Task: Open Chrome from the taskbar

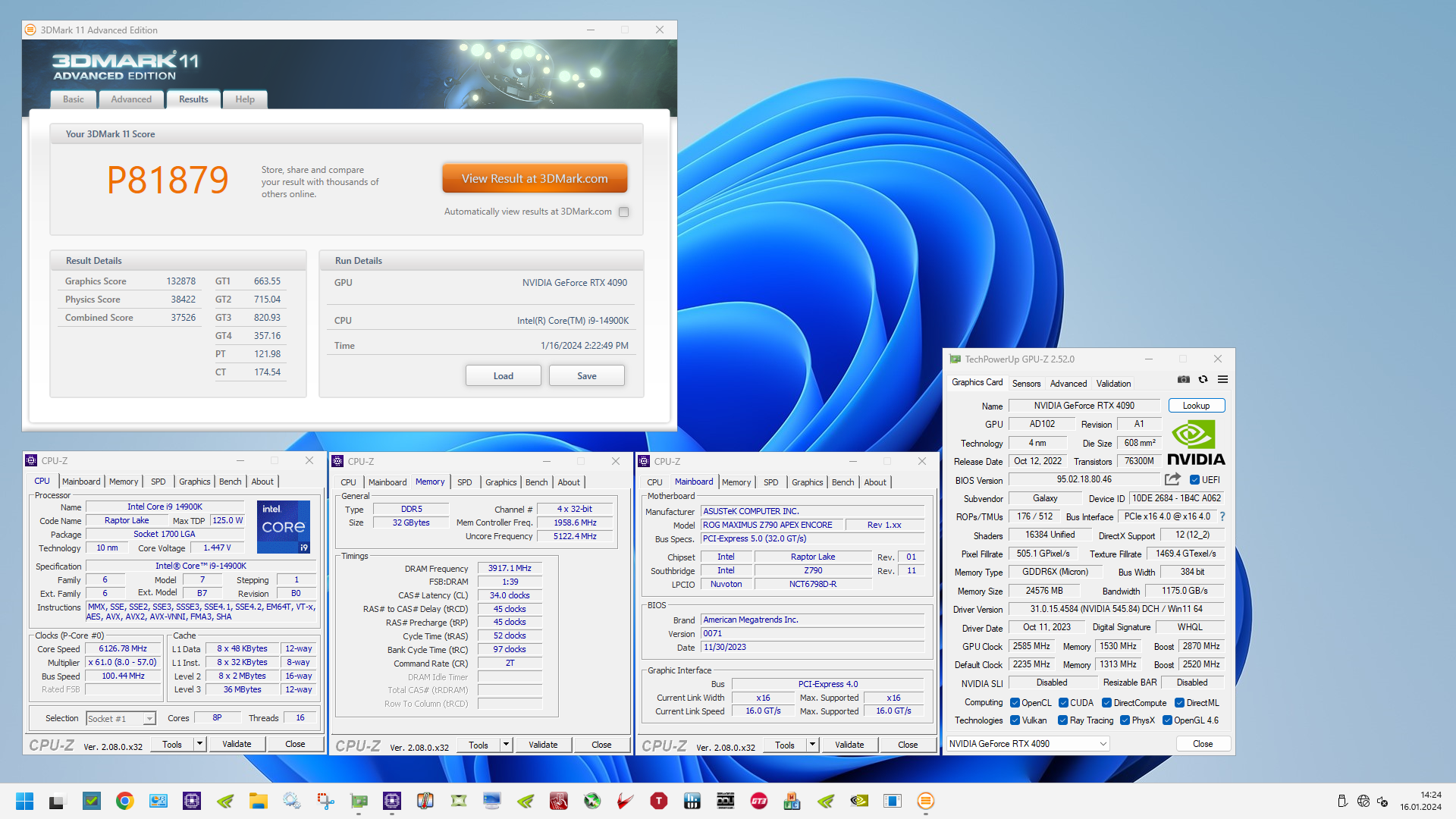Action: click(125, 801)
